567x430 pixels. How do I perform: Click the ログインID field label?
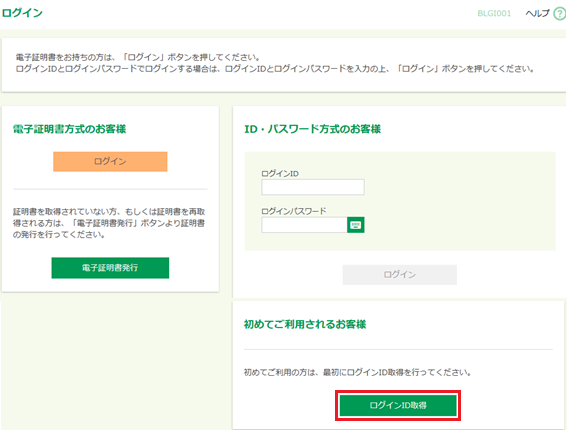(280, 174)
